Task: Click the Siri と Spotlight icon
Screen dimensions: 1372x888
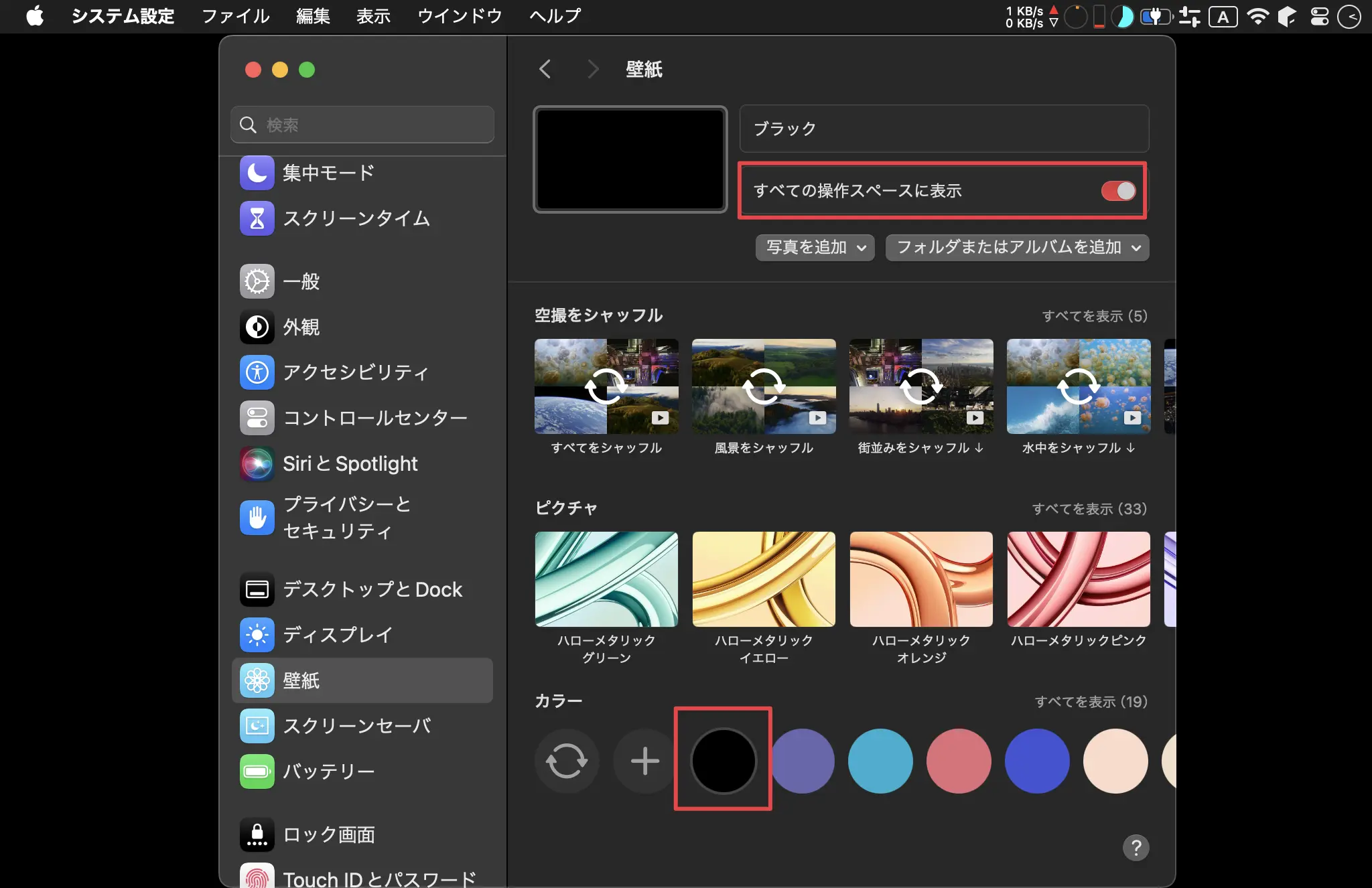Action: [257, 463]
